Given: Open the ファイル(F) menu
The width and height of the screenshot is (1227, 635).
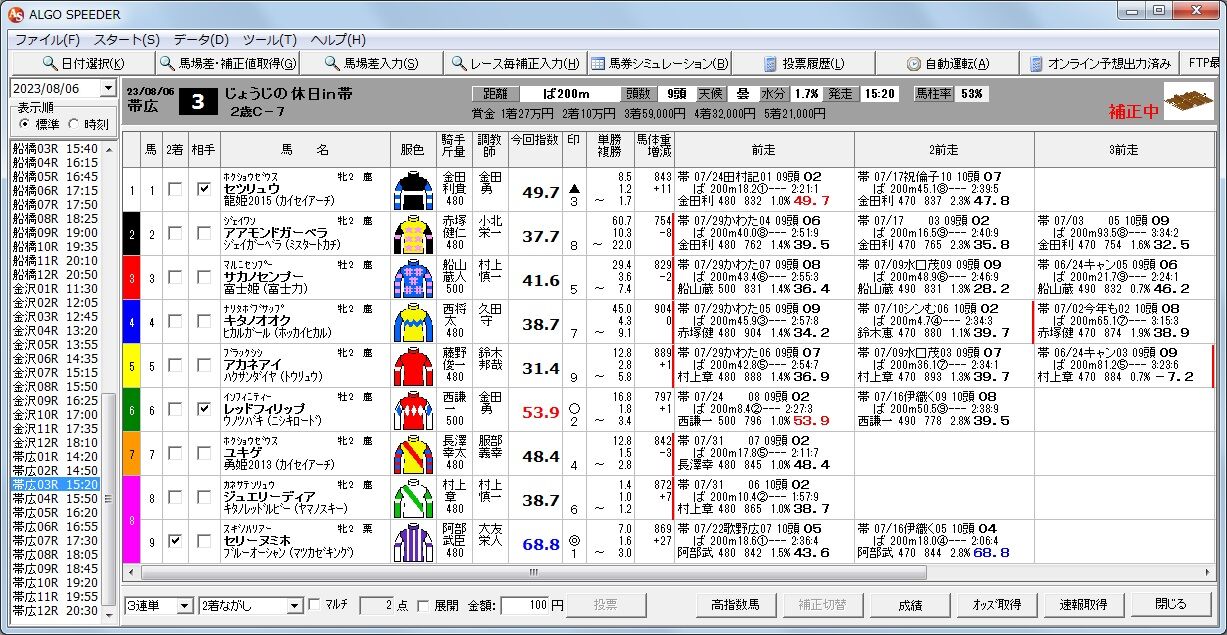Looking at the screenshot, I should (47, 40).
